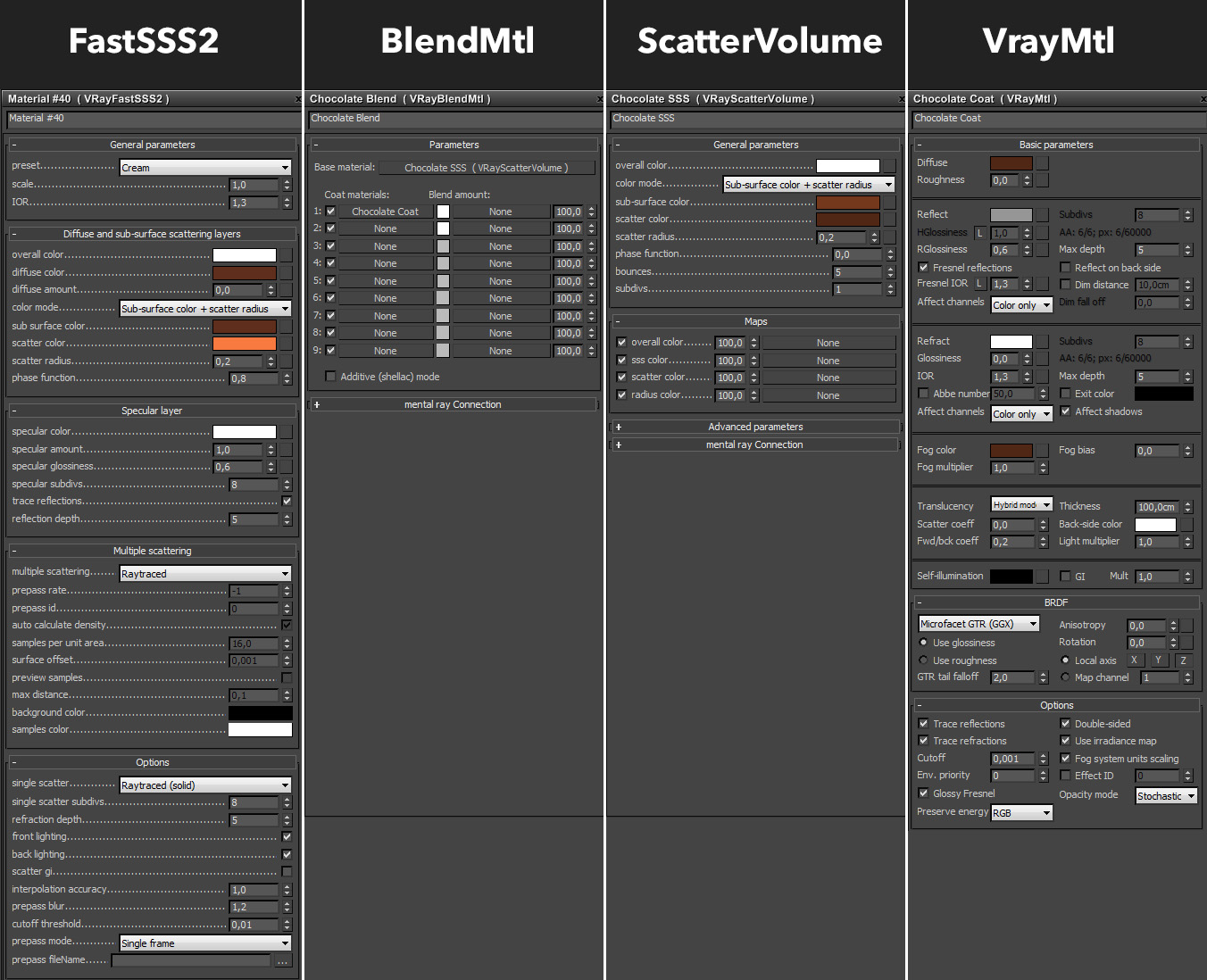Pick orange scatter color swatch in FastSSS2

245,344
